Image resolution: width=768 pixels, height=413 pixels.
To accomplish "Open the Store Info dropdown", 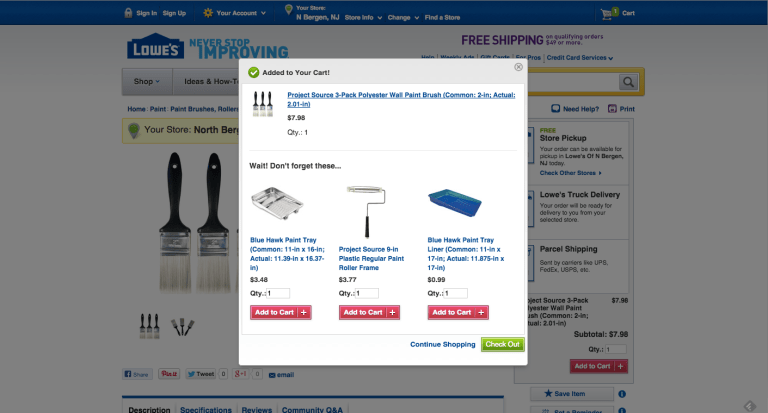I will (x=363, y=17).
